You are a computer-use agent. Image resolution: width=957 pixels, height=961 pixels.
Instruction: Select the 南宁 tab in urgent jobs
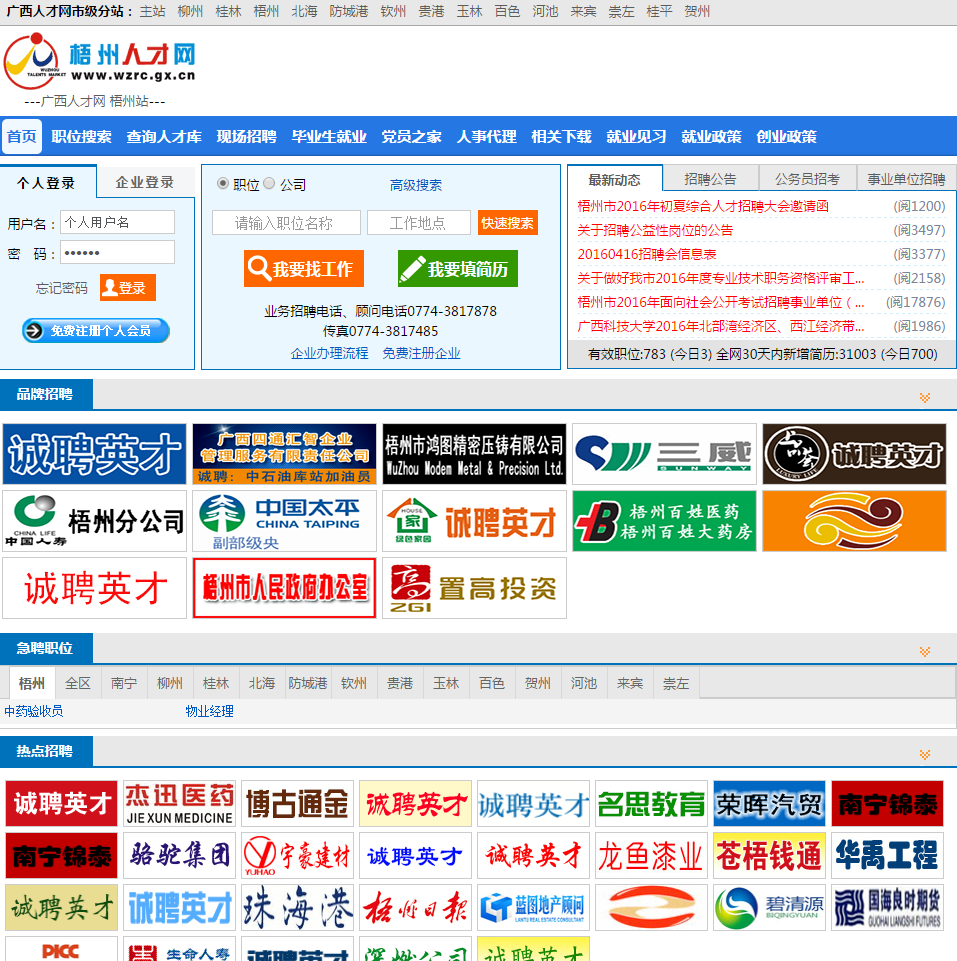(x=124, y=683)
